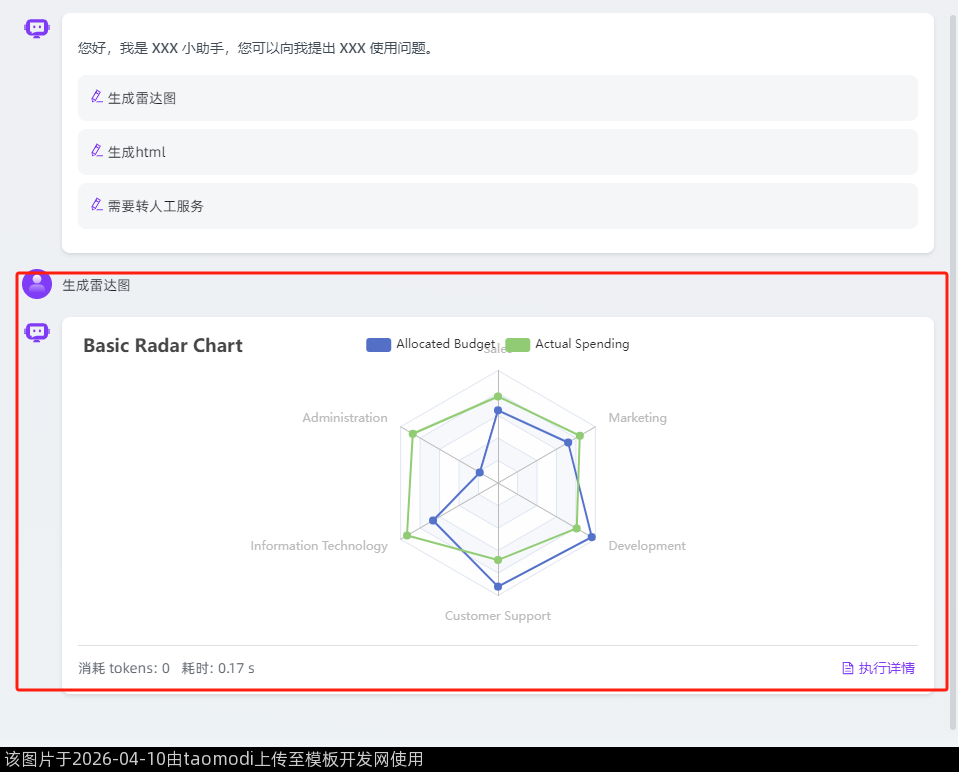The image size is (959, 772).
Task: Click the blue Allocated Budget color swatch
Action: point(378,345)
